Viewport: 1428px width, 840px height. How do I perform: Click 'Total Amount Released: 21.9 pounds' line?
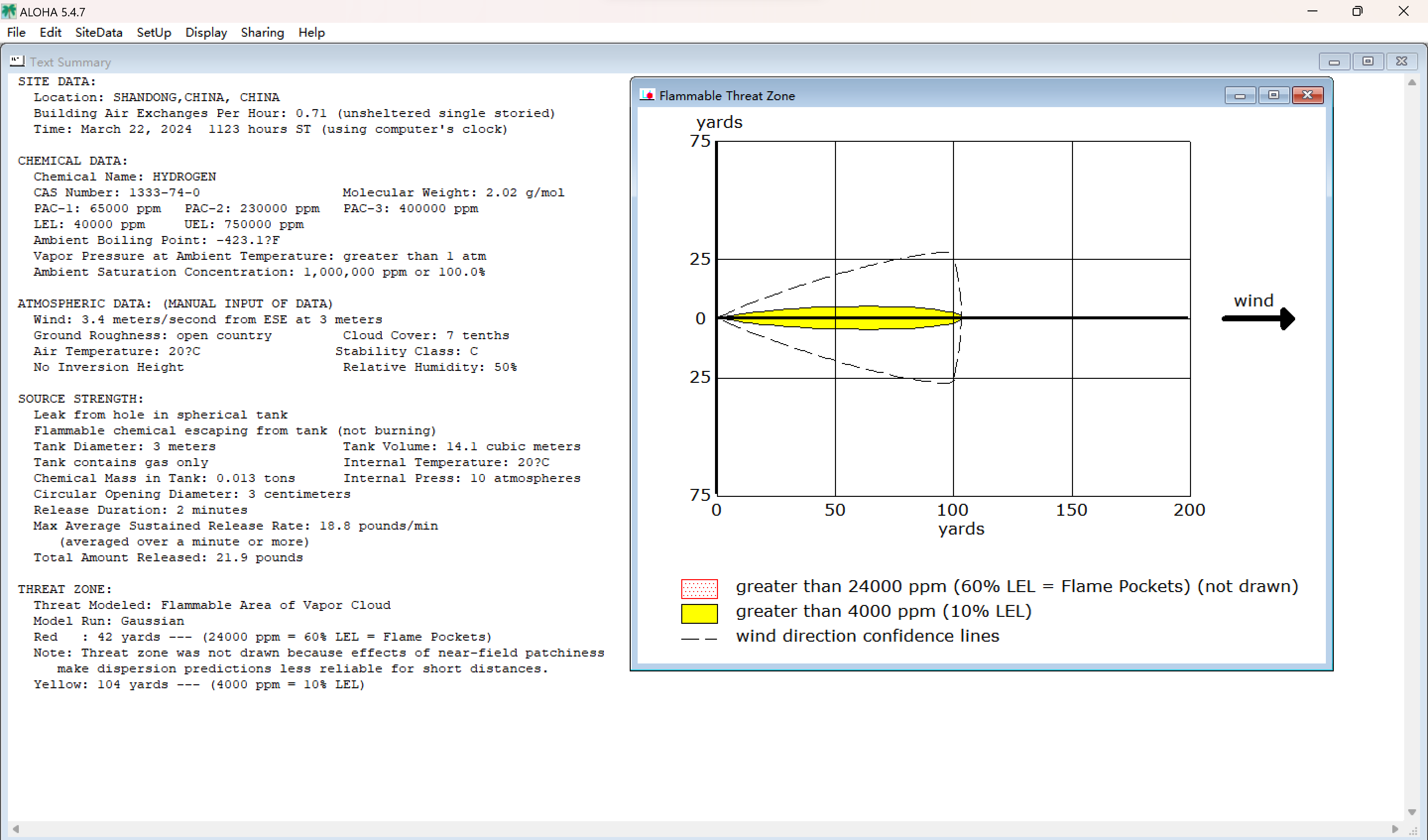[168, 558]
